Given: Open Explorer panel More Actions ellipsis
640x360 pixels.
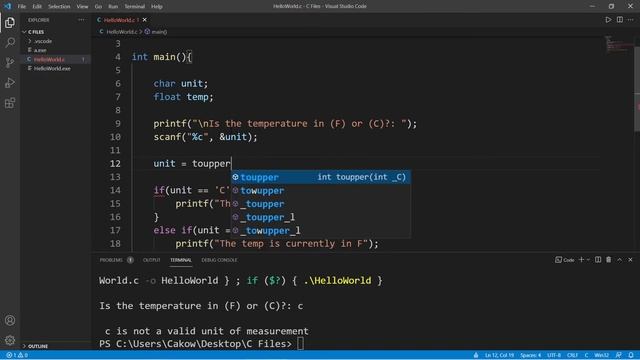Looking at the screenshot, I should point(81,20).
